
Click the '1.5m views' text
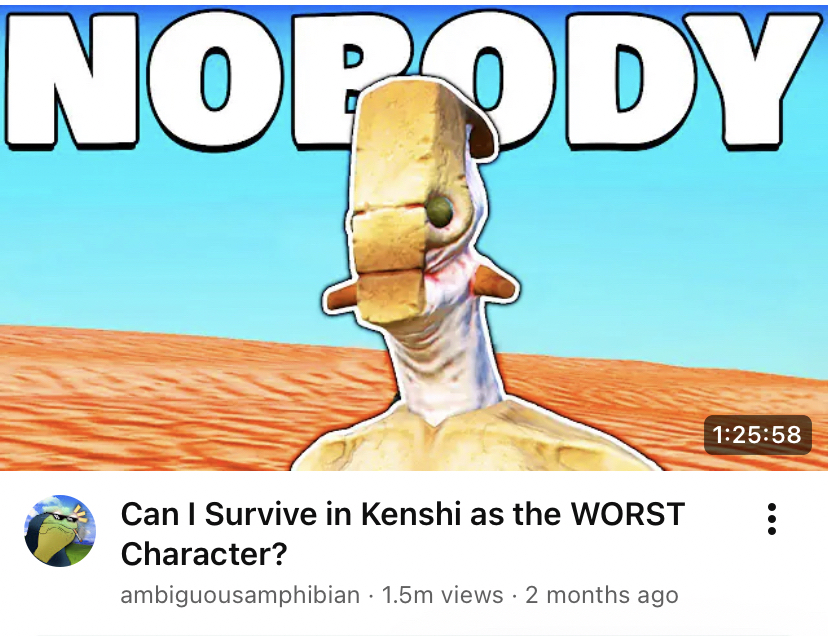coord(442,595)
